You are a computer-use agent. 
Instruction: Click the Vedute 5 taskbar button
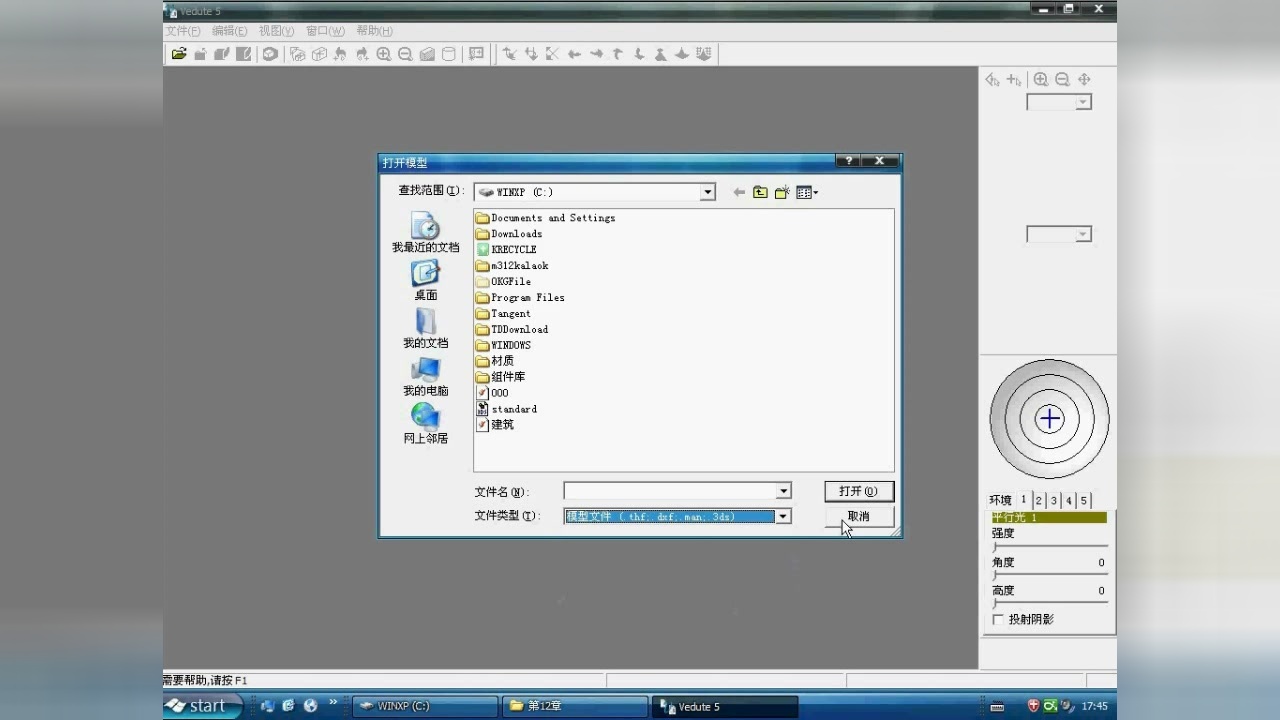tap(725, 706)
